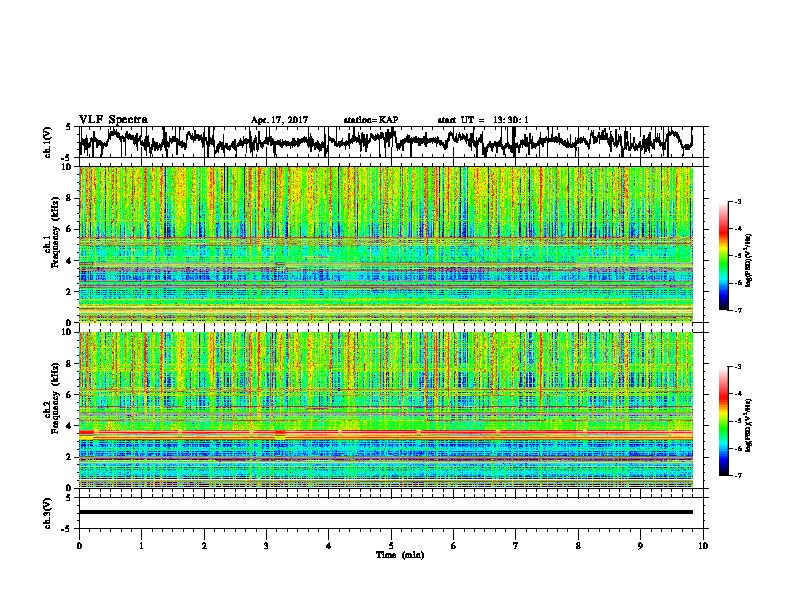Select the date label "Apr. 17, 2017"
This screenshot has width=792, height=612.
(279, 120)
